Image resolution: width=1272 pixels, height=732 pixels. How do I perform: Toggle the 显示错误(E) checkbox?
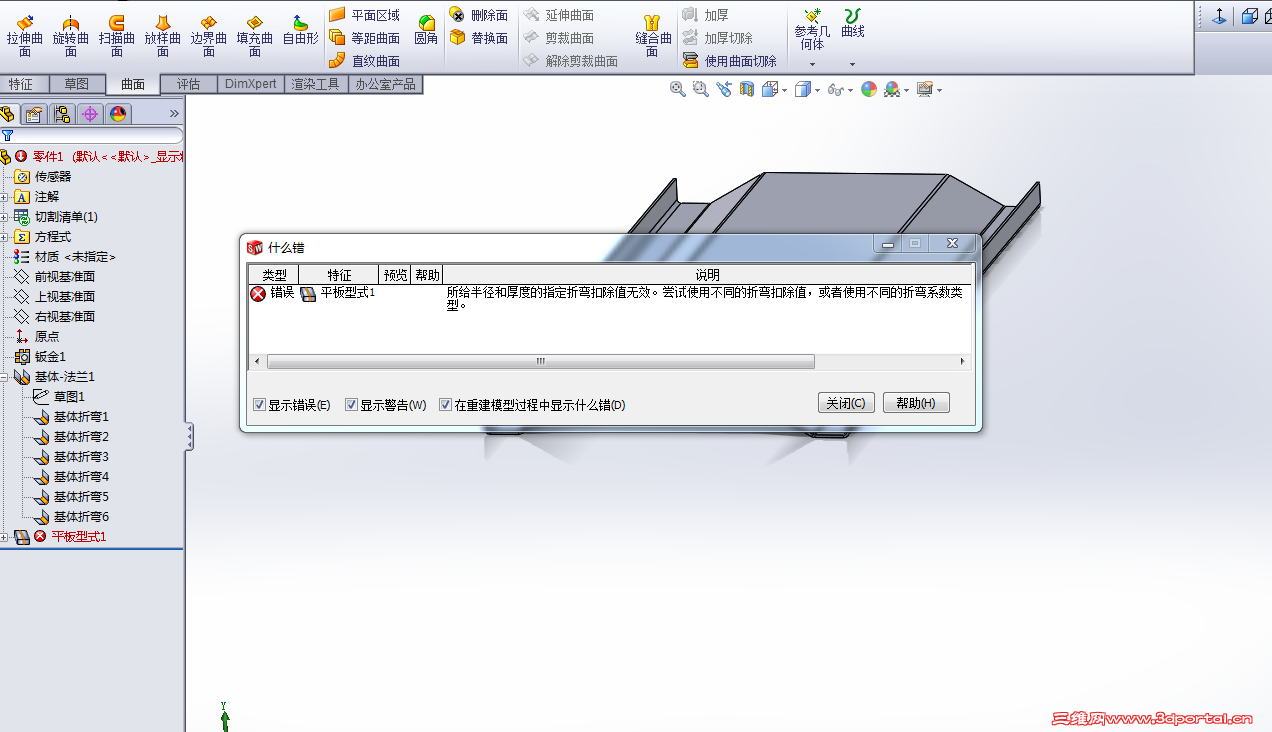(260, 405)
